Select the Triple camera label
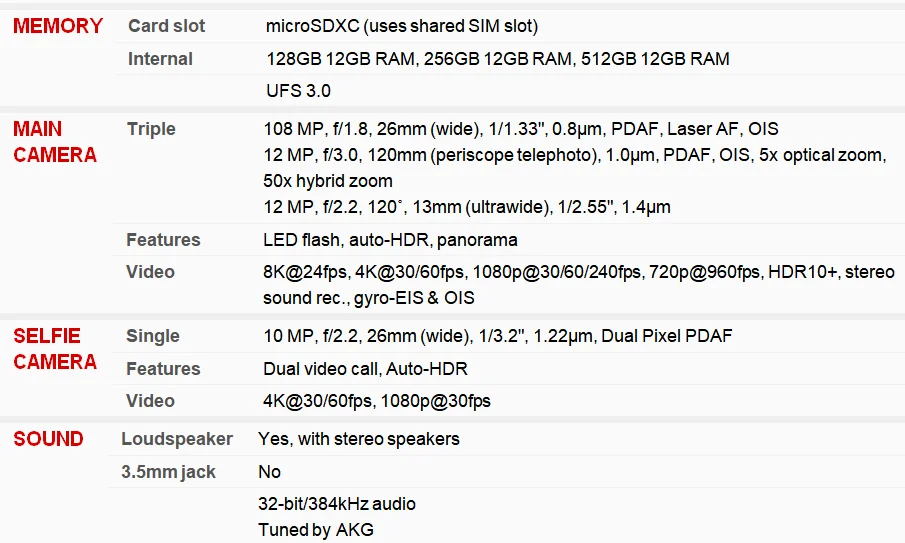The height and width of the screenshot is (543, 905). pyautogui.click(x=151, y=129)
